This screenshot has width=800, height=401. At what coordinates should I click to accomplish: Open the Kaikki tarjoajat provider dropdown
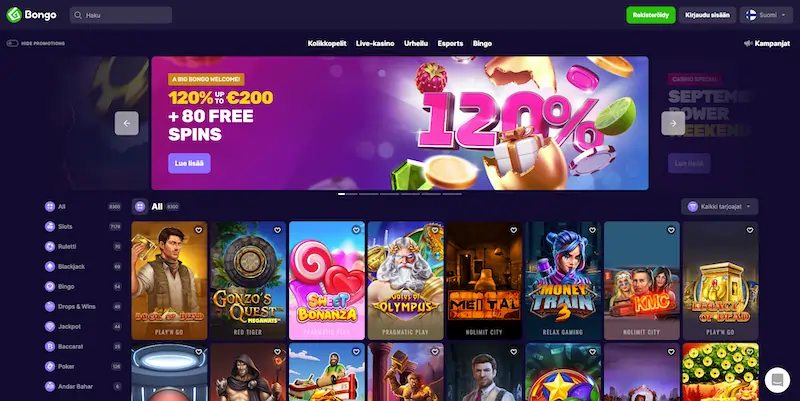pyautogui.click(x=719, y=207)
